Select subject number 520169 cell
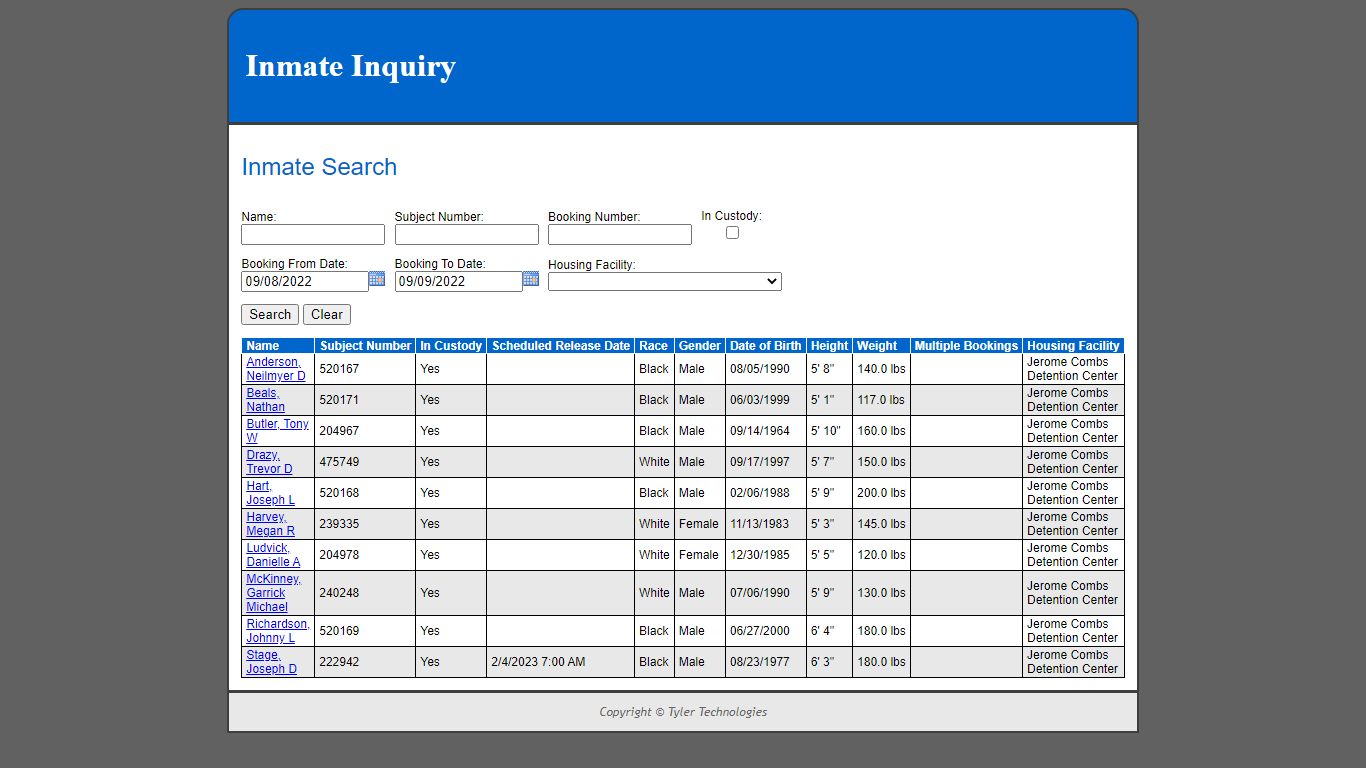Image resolution: width=1366 pixels, height=768 pixels. coord(365,631)
